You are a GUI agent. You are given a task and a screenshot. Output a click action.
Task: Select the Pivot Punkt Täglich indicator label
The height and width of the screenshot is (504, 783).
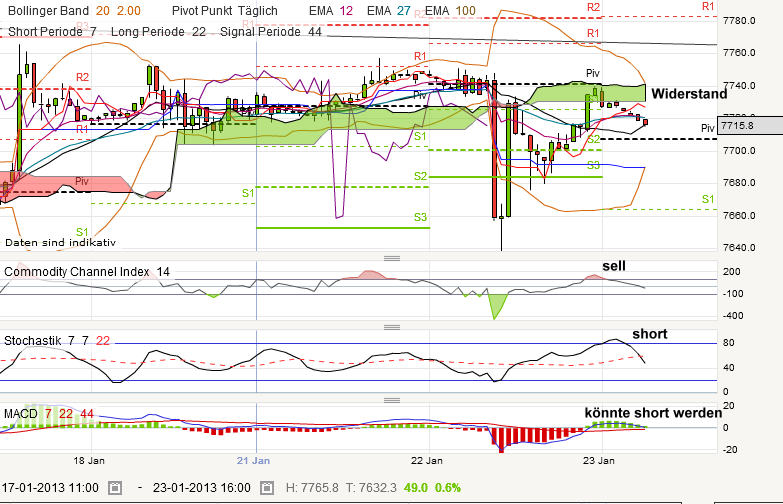click(225, 10)
